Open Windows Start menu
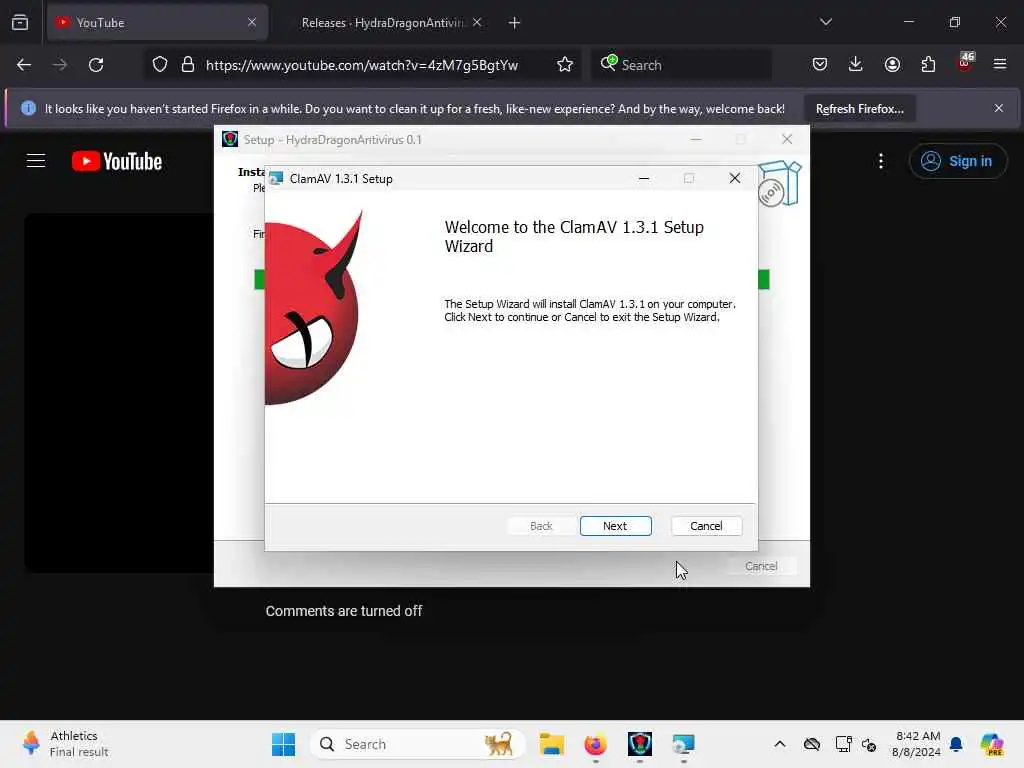 (x=283, y=744)
